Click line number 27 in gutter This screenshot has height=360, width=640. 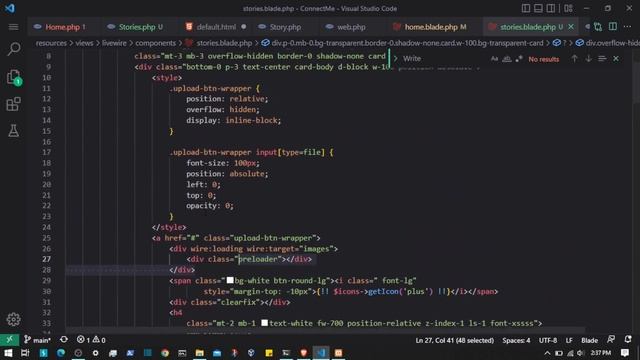pyautogui.click(x=47, y=259)
